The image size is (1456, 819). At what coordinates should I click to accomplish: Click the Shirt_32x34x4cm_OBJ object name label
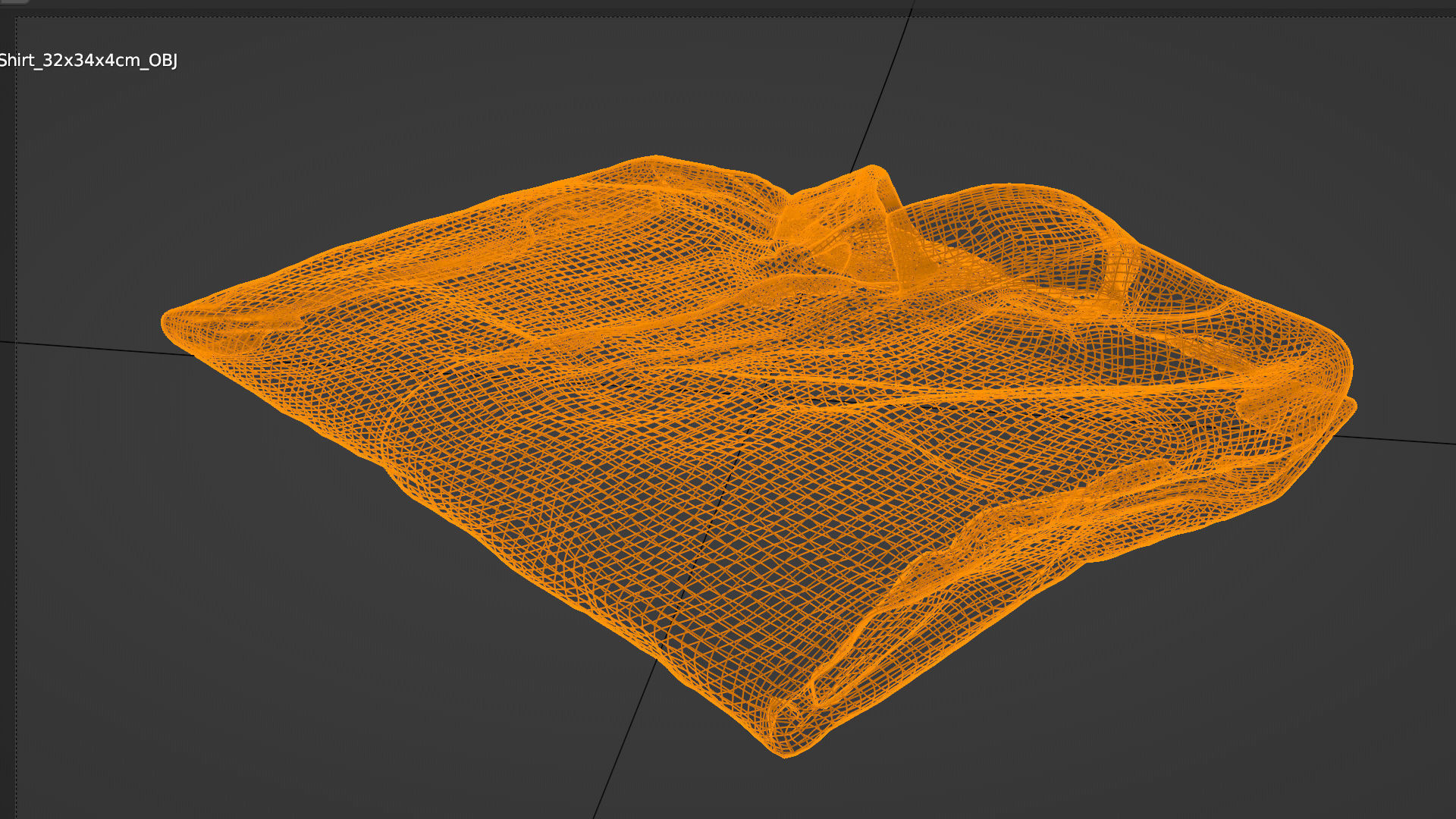[x=88, y=61]
